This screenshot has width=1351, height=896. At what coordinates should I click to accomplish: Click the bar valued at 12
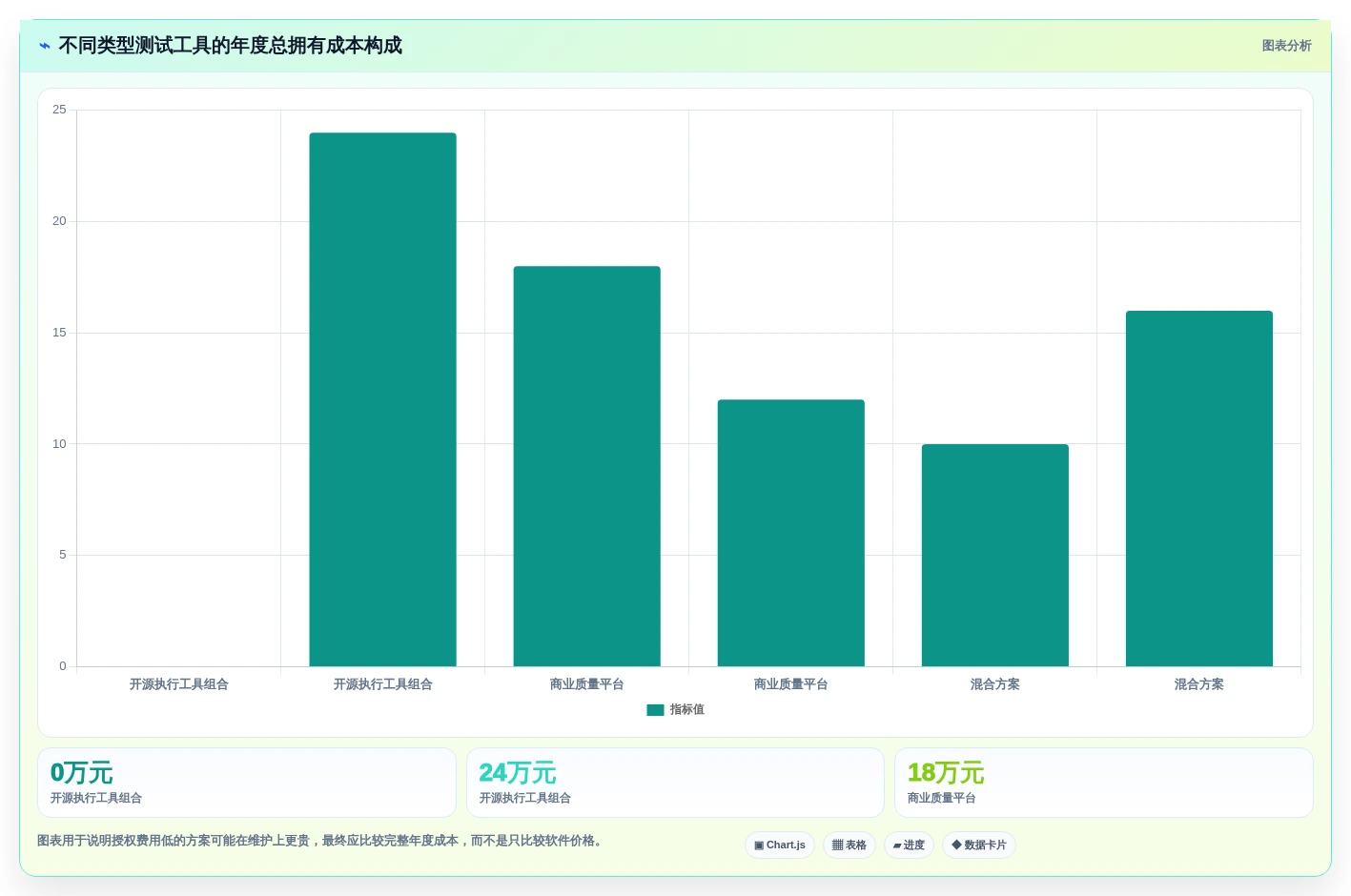coord(791,533)
